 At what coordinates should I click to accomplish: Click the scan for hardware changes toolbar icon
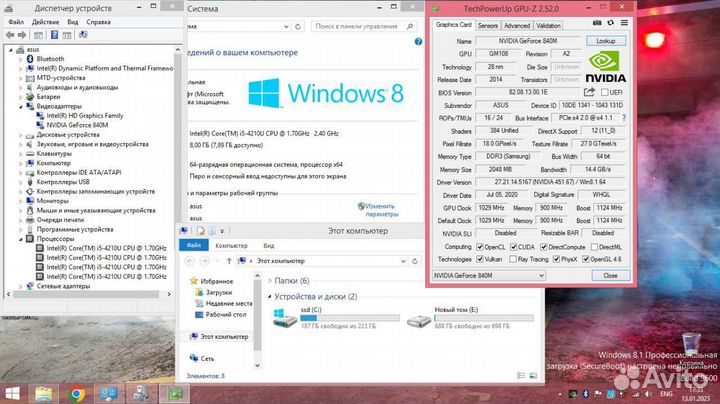point(83,35)
